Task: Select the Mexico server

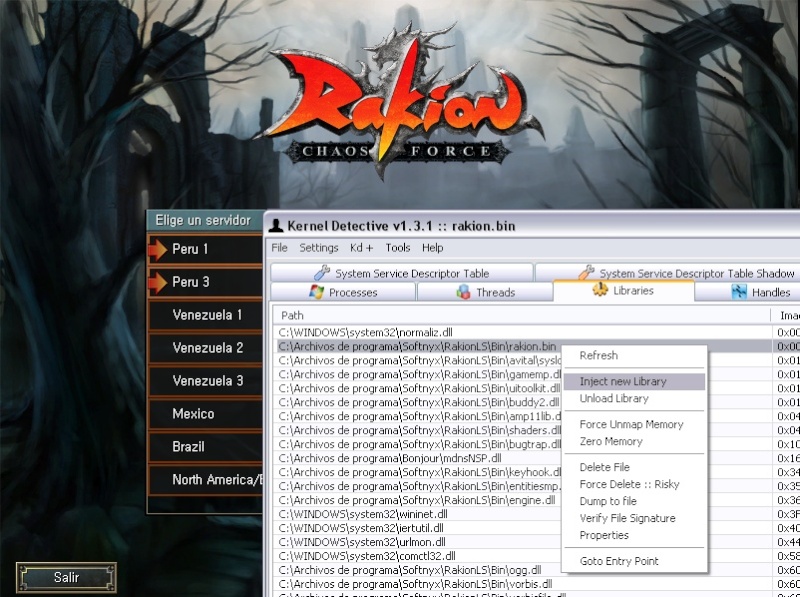Action: pos(205,414)
